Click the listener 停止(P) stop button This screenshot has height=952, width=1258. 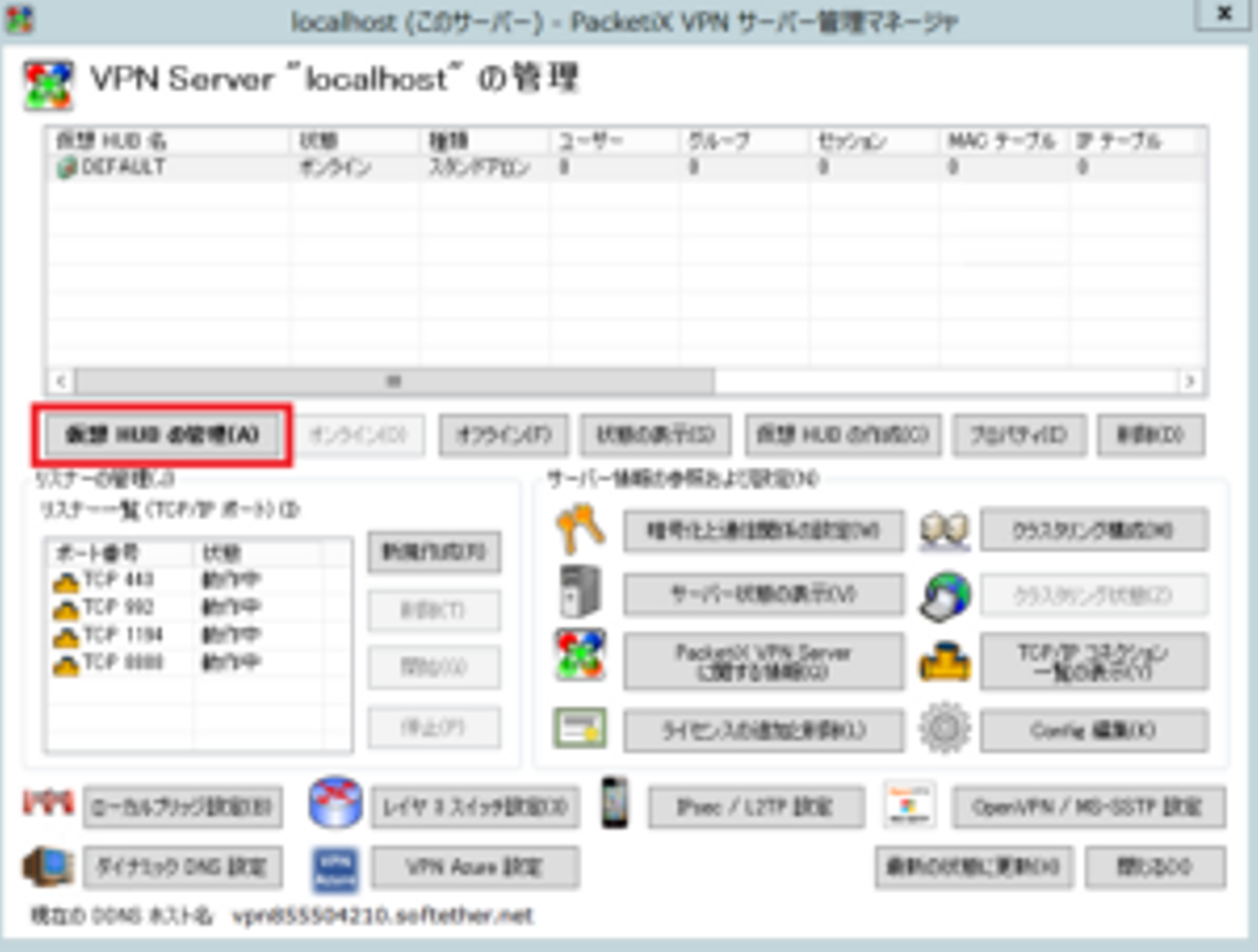[x=434, y=728]
